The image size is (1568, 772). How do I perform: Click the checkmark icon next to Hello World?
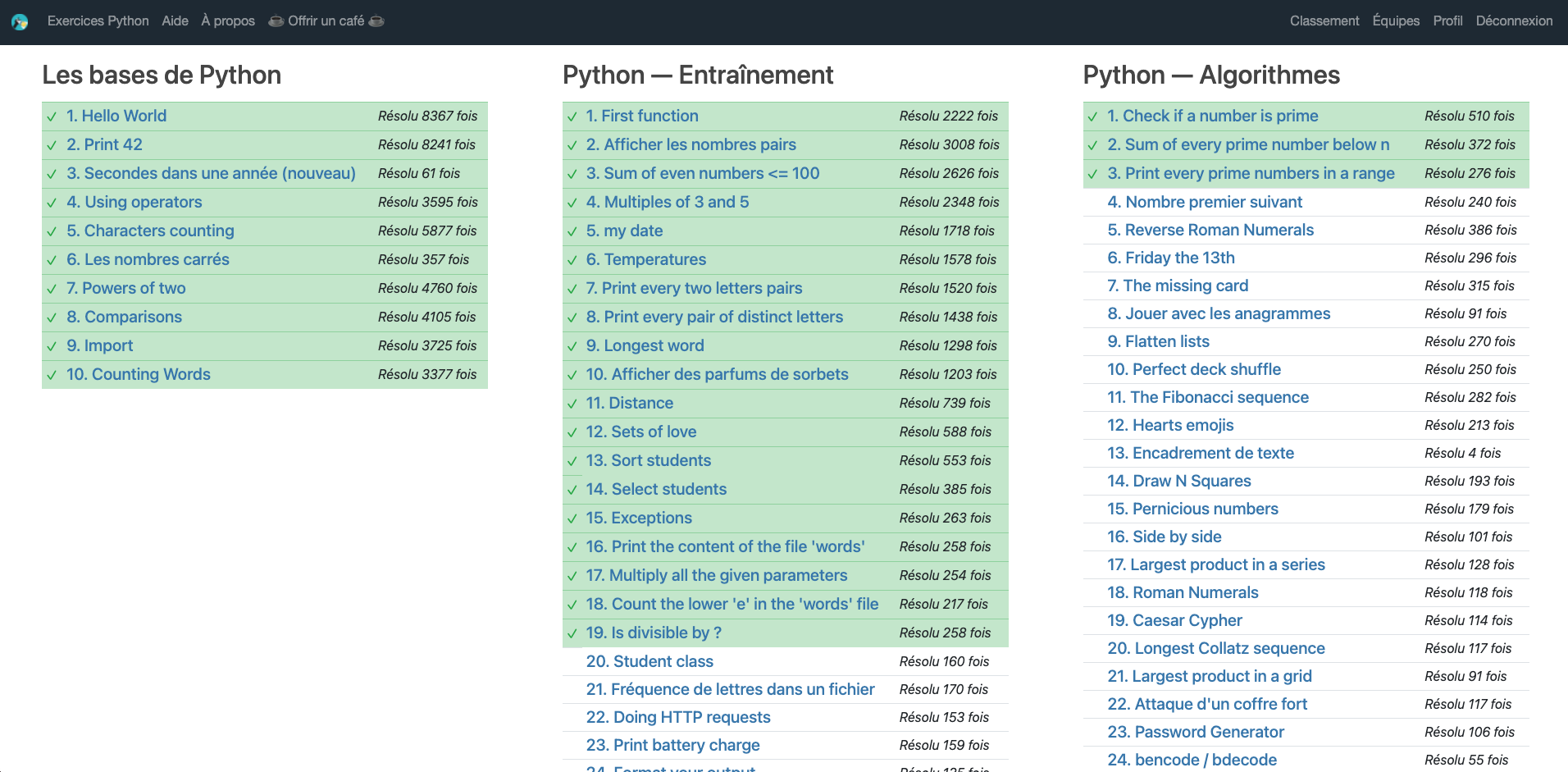point(52,116)
